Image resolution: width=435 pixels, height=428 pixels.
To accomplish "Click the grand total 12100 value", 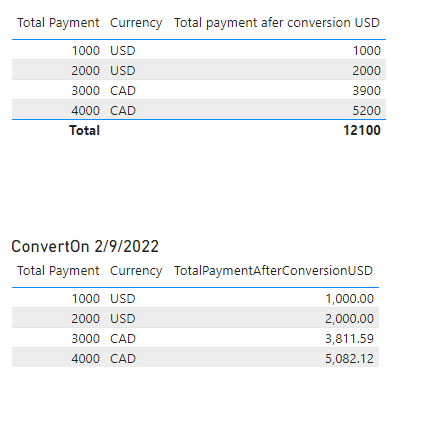I will point(362,130).
